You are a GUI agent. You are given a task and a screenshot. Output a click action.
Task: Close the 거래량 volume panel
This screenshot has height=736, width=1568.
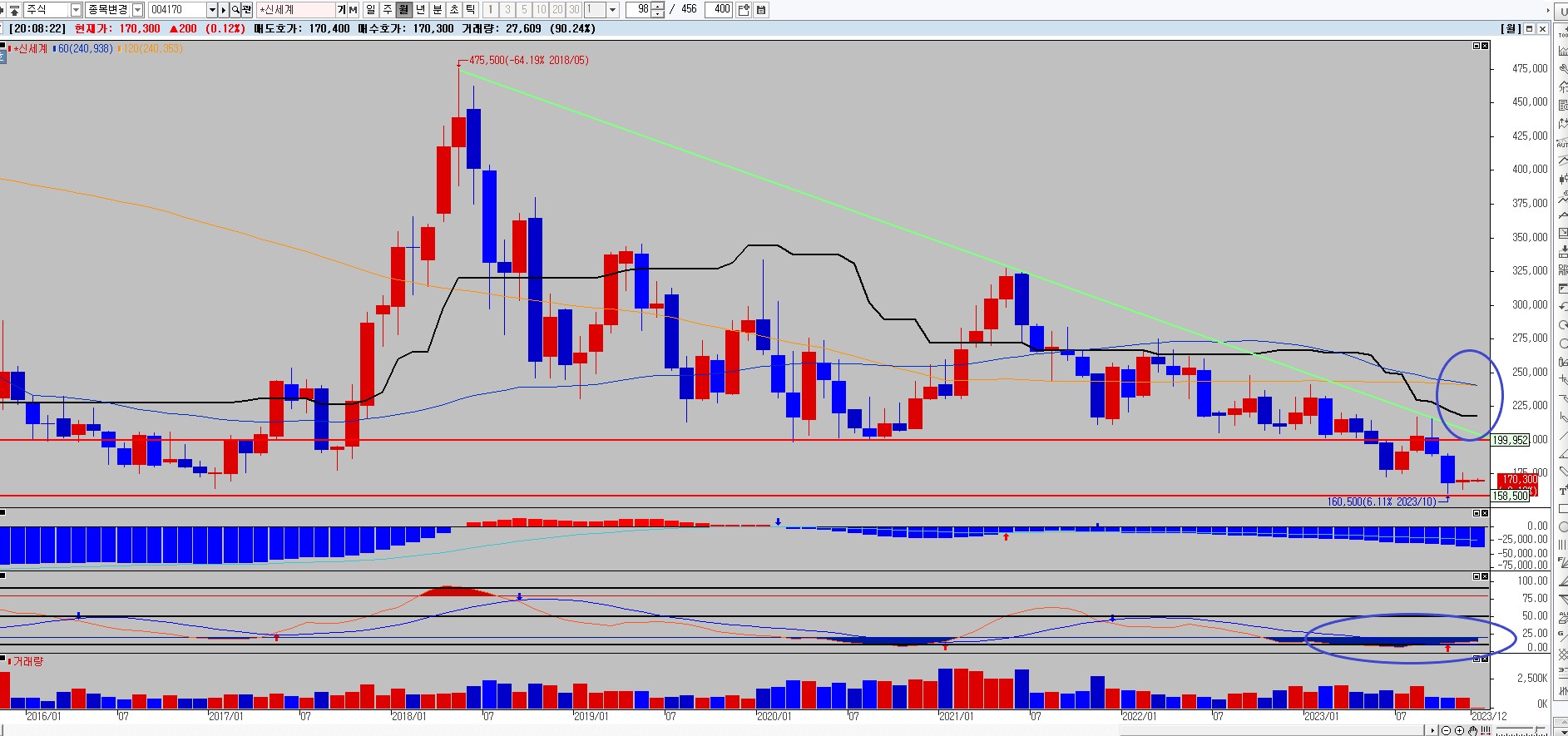1485,659
